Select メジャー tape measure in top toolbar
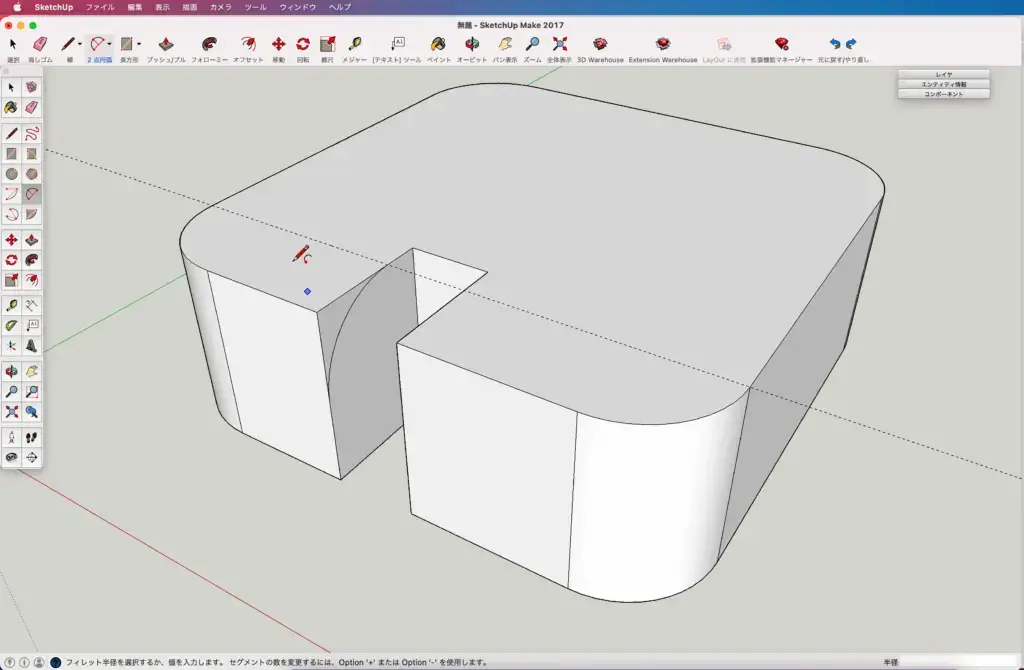1024x670 pixels. click(355, 49)
